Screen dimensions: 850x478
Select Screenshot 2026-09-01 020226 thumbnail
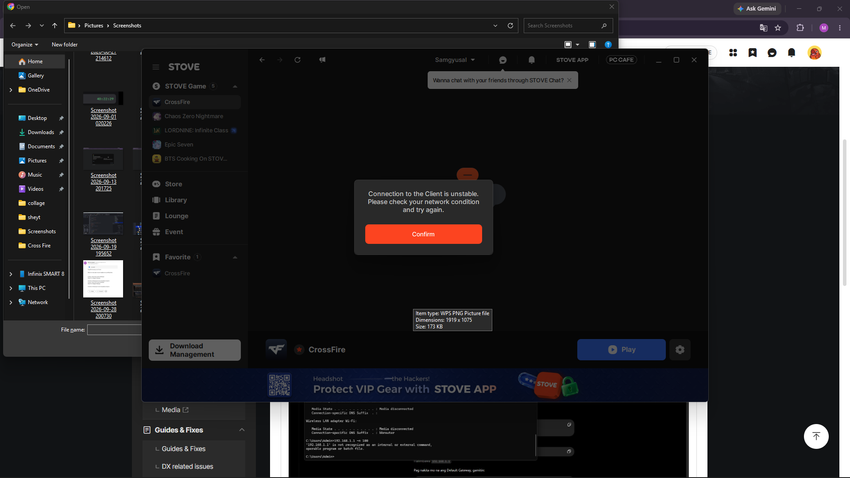[103, 99]
